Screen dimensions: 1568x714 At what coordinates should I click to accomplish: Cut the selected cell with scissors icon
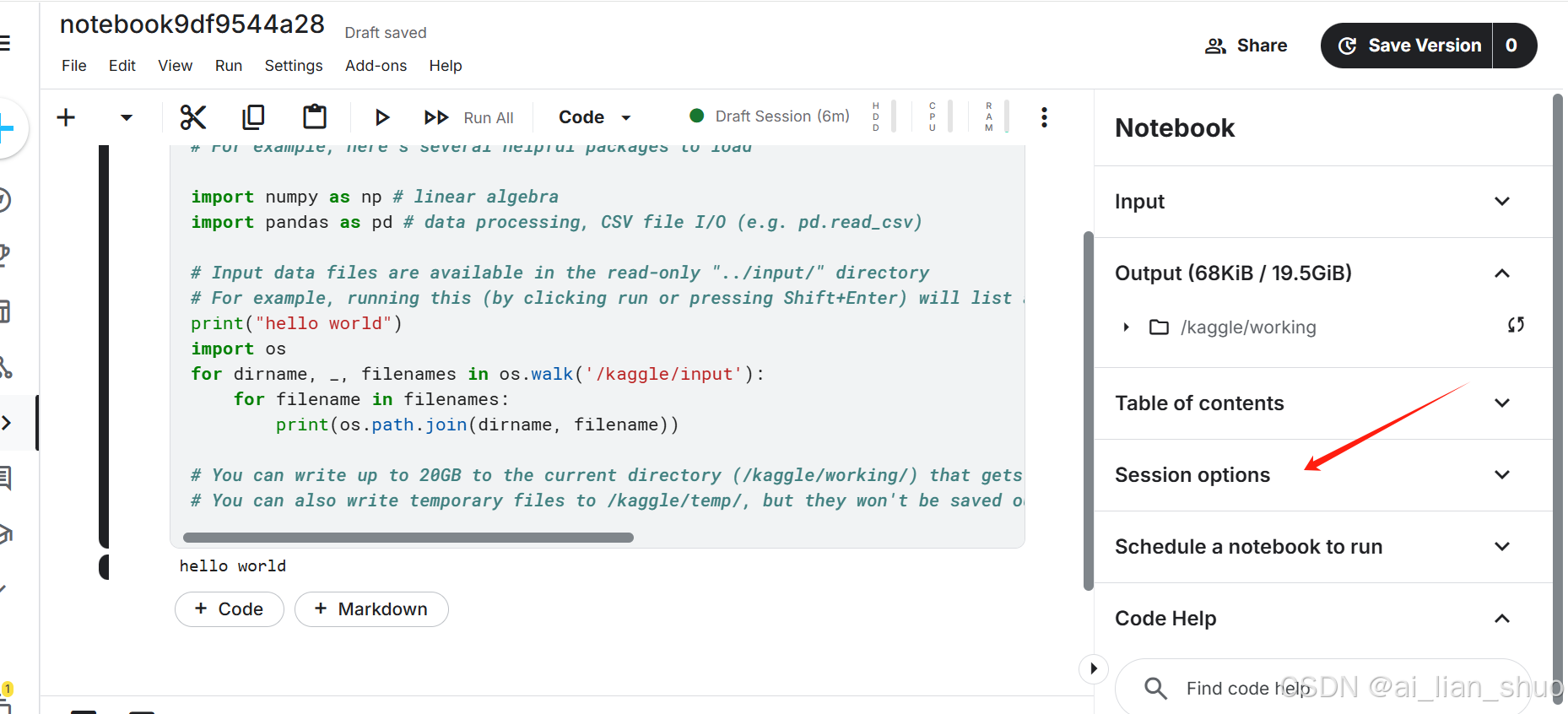point(193,117)
